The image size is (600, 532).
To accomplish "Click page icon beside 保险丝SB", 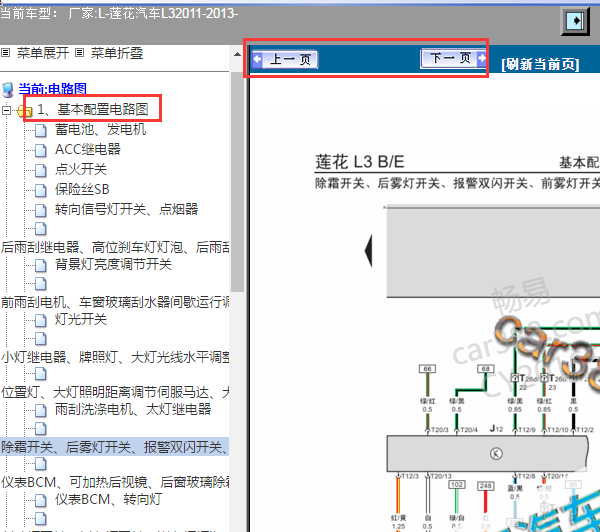I will pos(41,190).
